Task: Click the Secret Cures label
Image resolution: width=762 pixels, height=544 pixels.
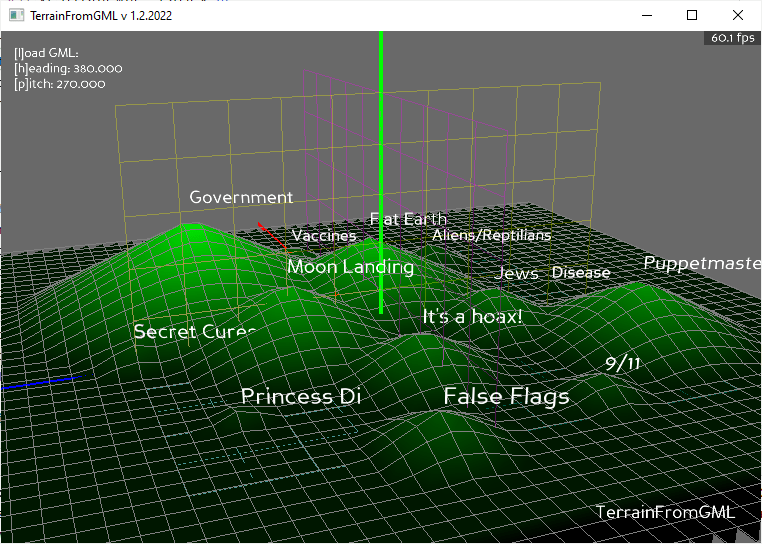Action: pos(195,331)
